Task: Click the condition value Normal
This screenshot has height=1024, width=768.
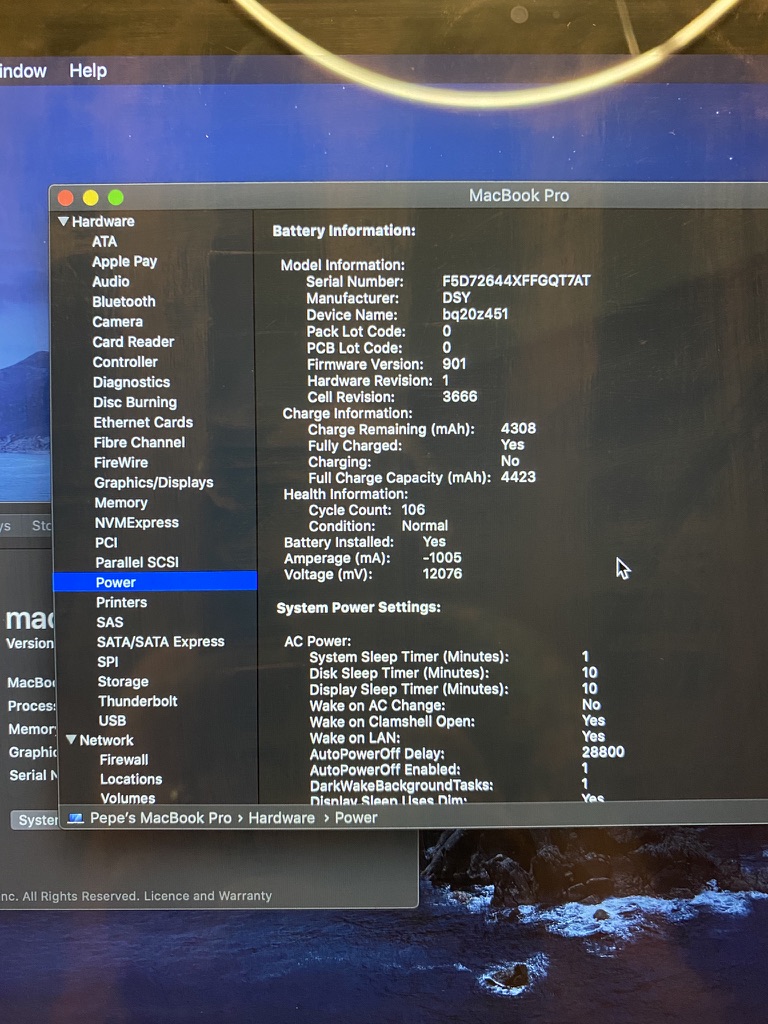Action: (x=425, y=526)
